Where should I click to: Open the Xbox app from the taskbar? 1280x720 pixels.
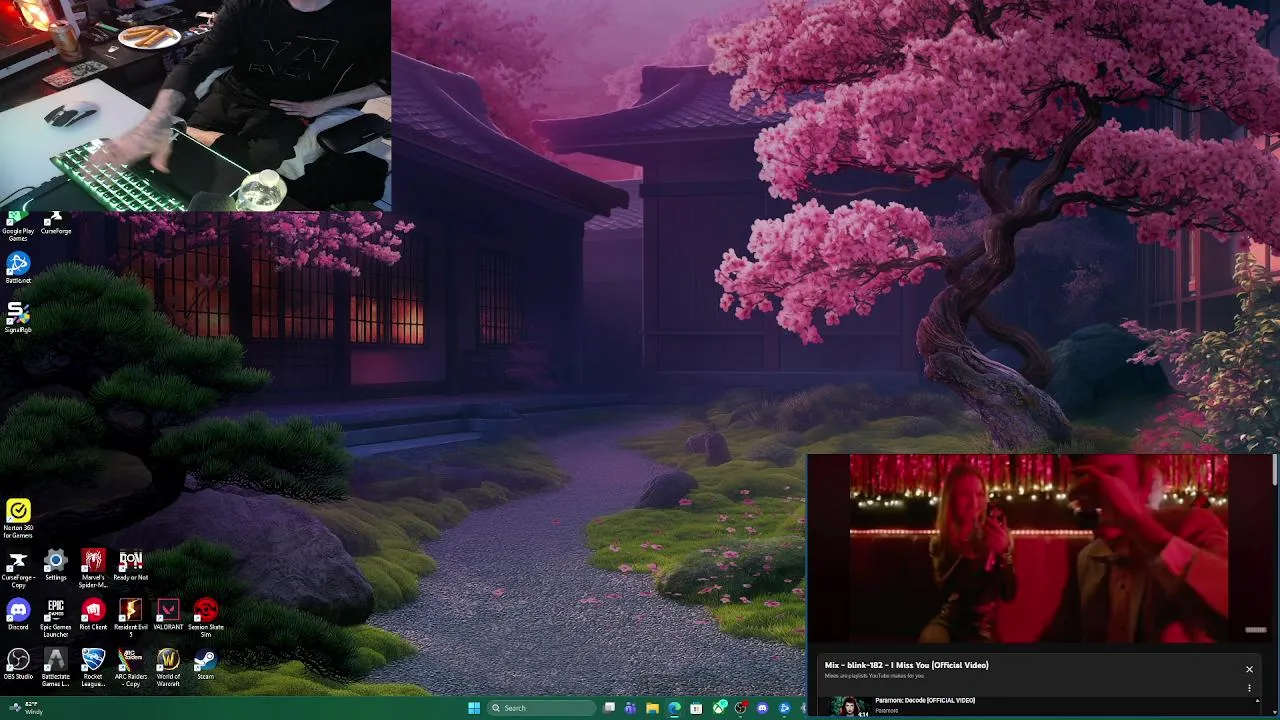[719, 708]
